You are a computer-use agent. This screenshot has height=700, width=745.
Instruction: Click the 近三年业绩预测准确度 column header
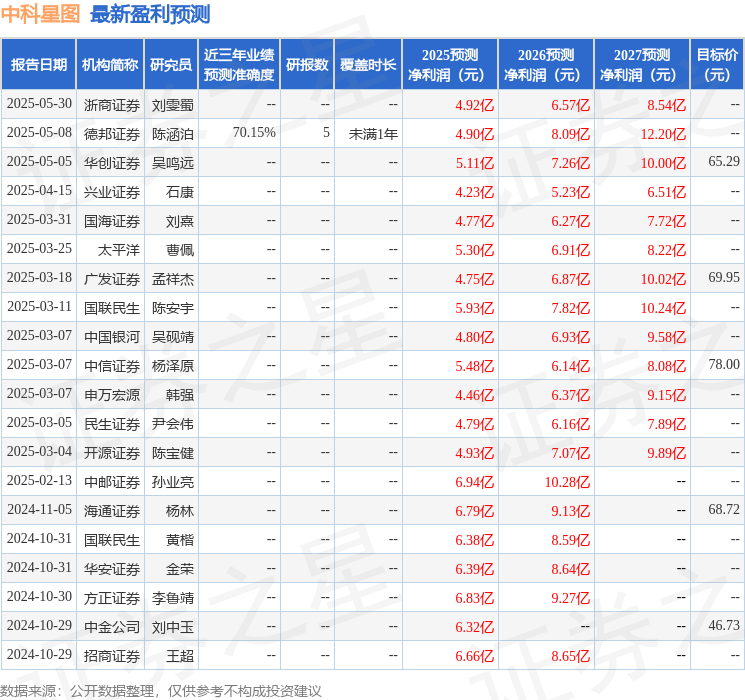[239, 65]
